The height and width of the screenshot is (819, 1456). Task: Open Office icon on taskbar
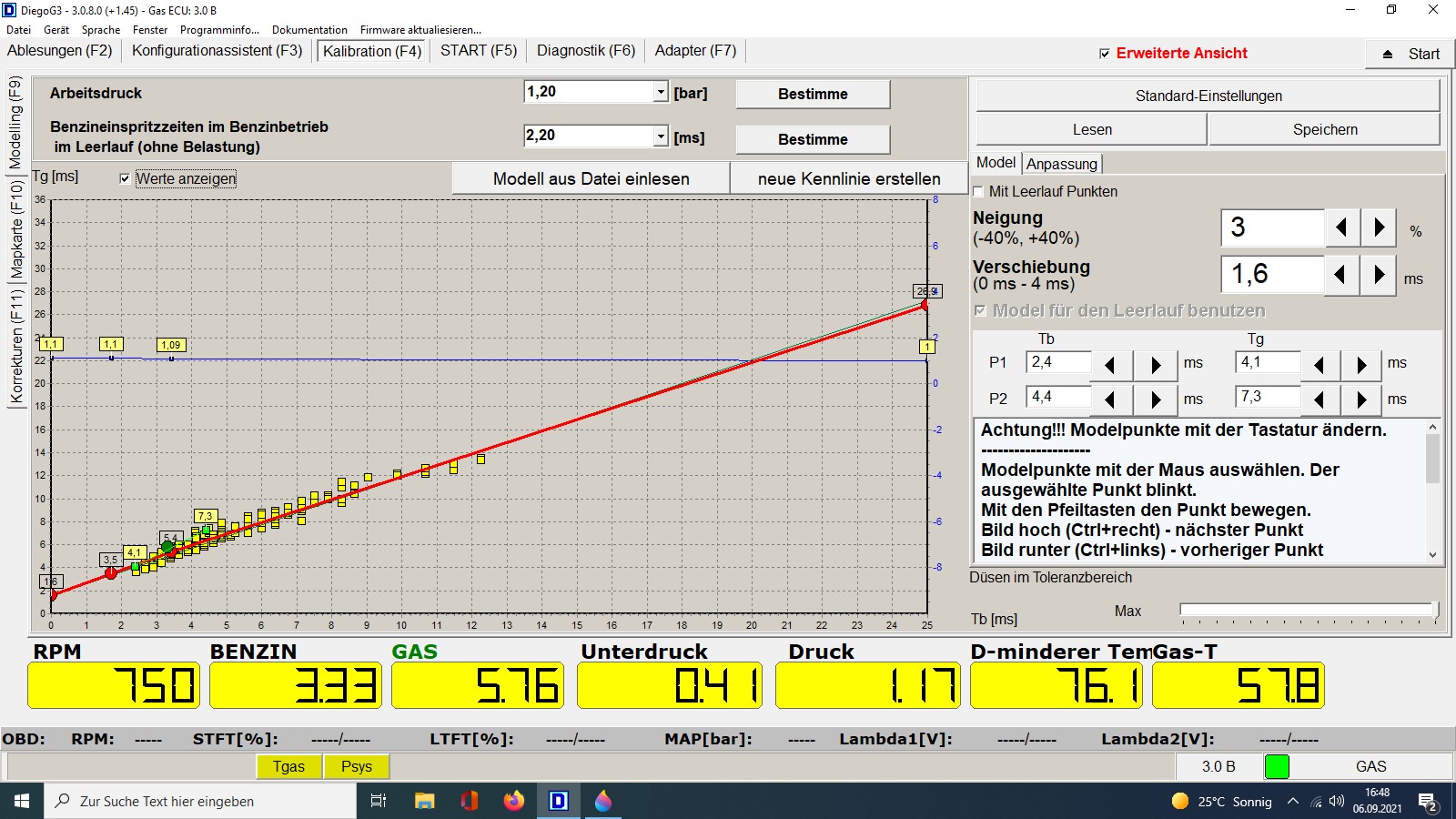point(470,801)
